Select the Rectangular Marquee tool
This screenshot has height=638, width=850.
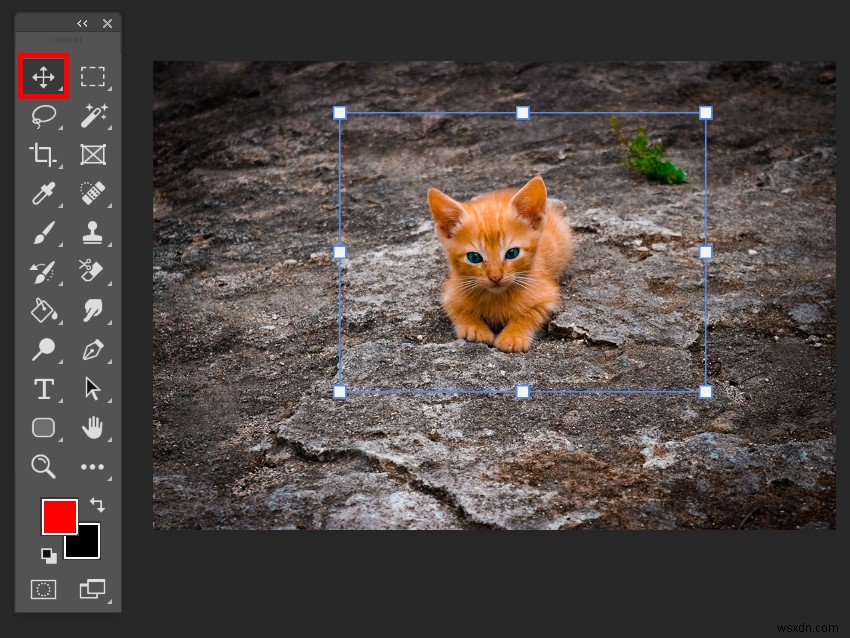click(93, 74)
